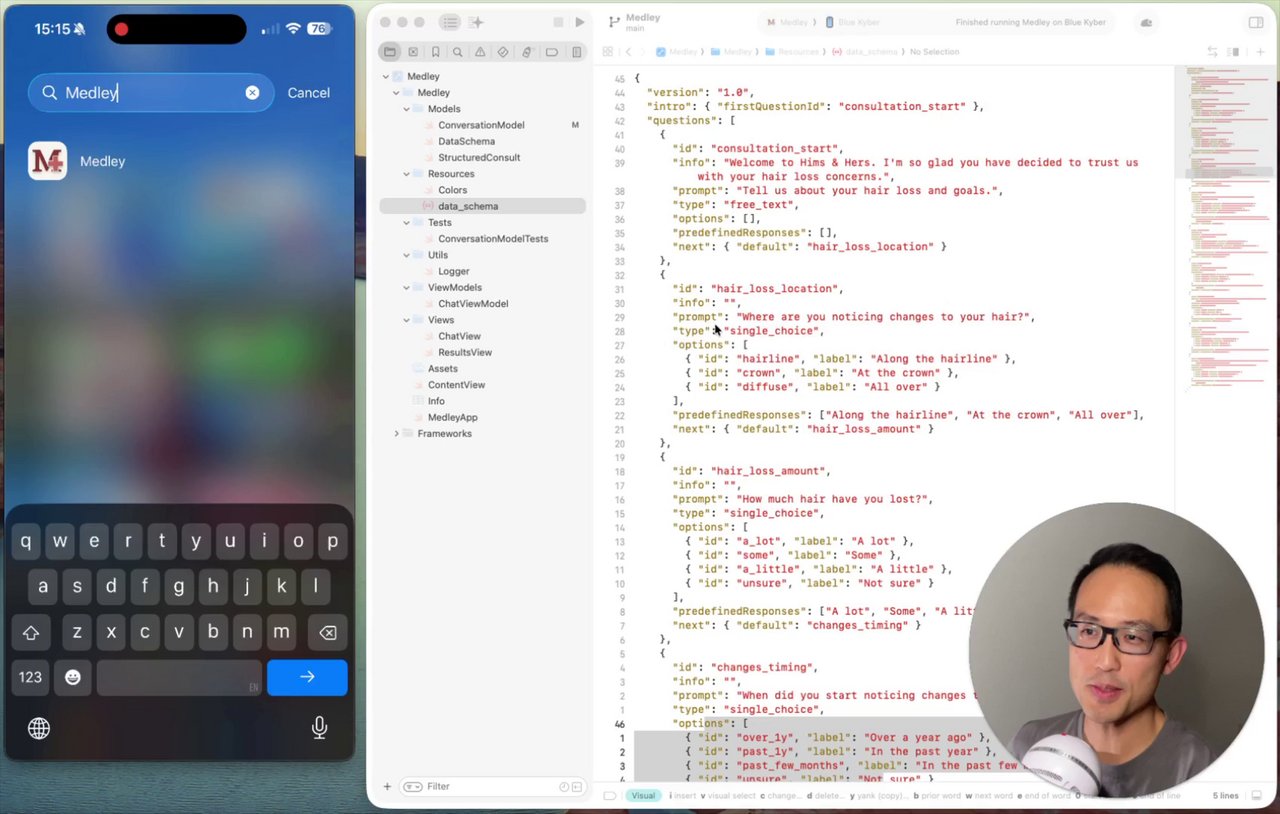The image size is (1280, 814).
Task: Click the sparkle assistant icon in Xcode toolbar
Action: tap(476, 22)
